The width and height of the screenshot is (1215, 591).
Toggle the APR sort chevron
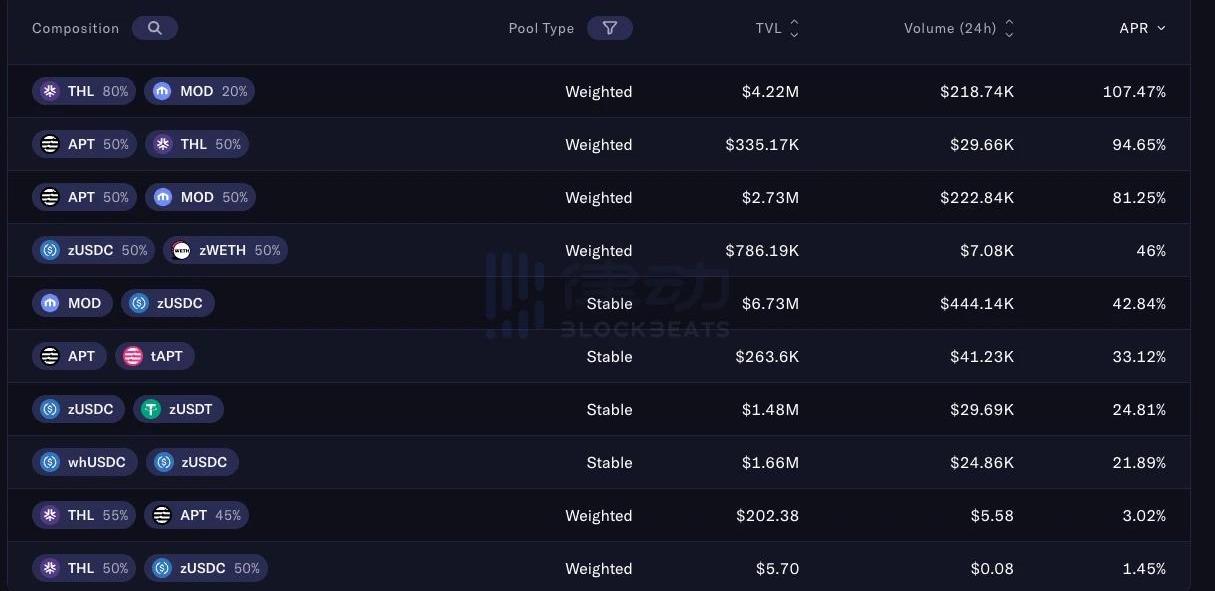click(x=1161, y=28)
